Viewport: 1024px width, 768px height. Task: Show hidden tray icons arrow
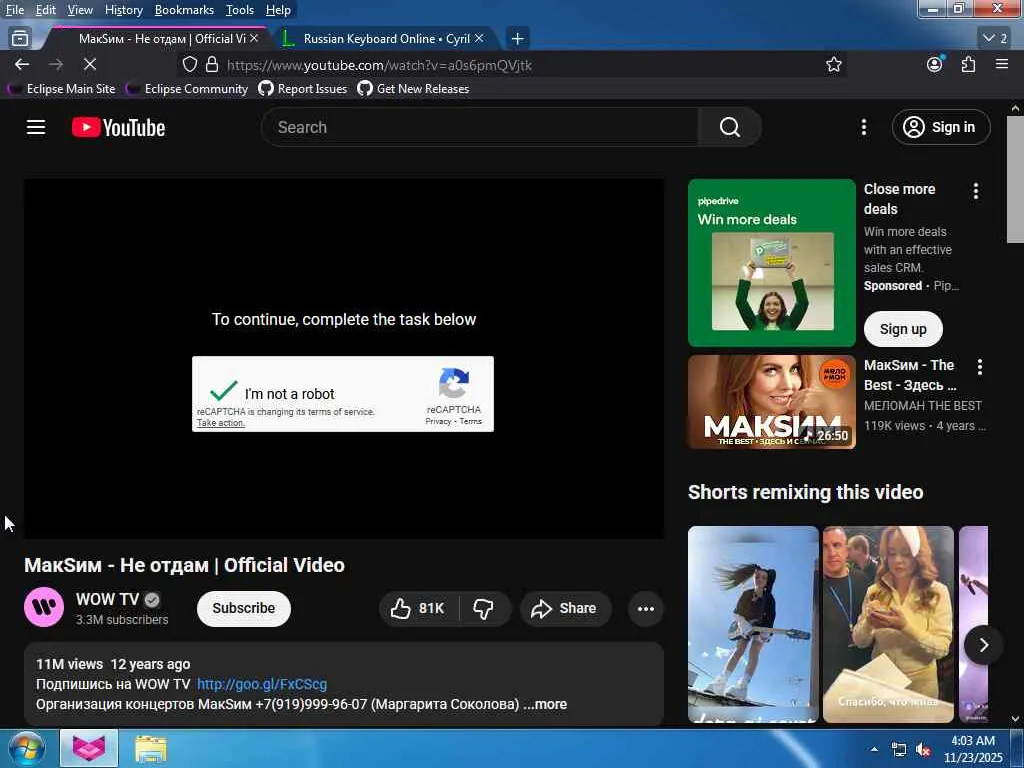point(874,749)
